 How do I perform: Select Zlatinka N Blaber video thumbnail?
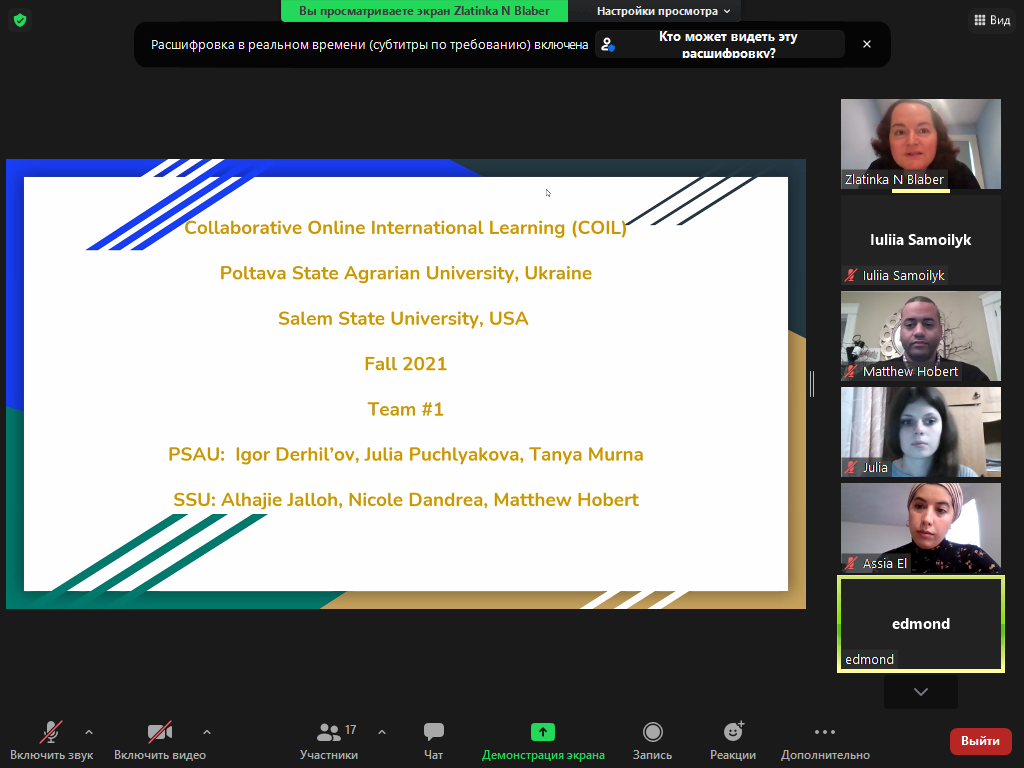click(x=920, y=144)
